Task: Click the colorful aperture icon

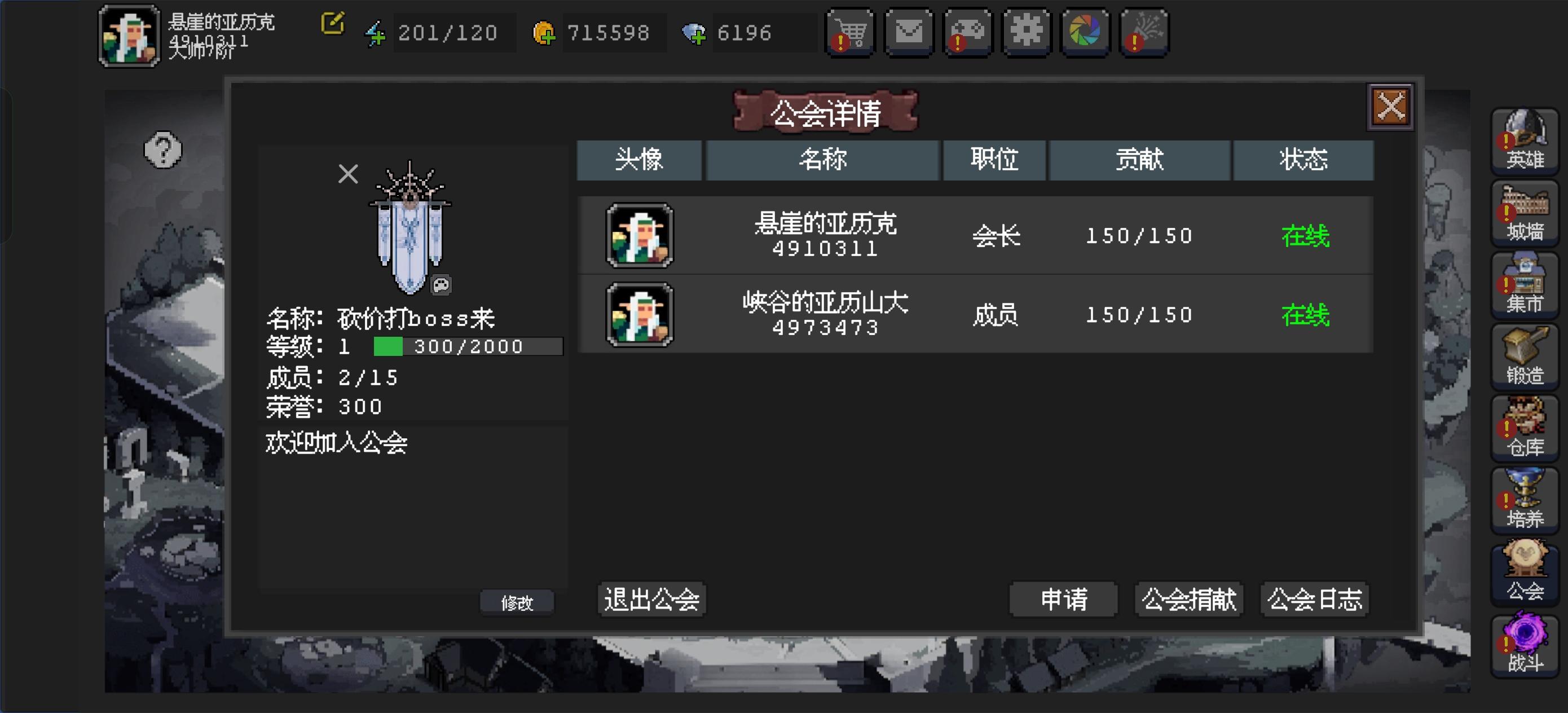Action: point(1085,32)
